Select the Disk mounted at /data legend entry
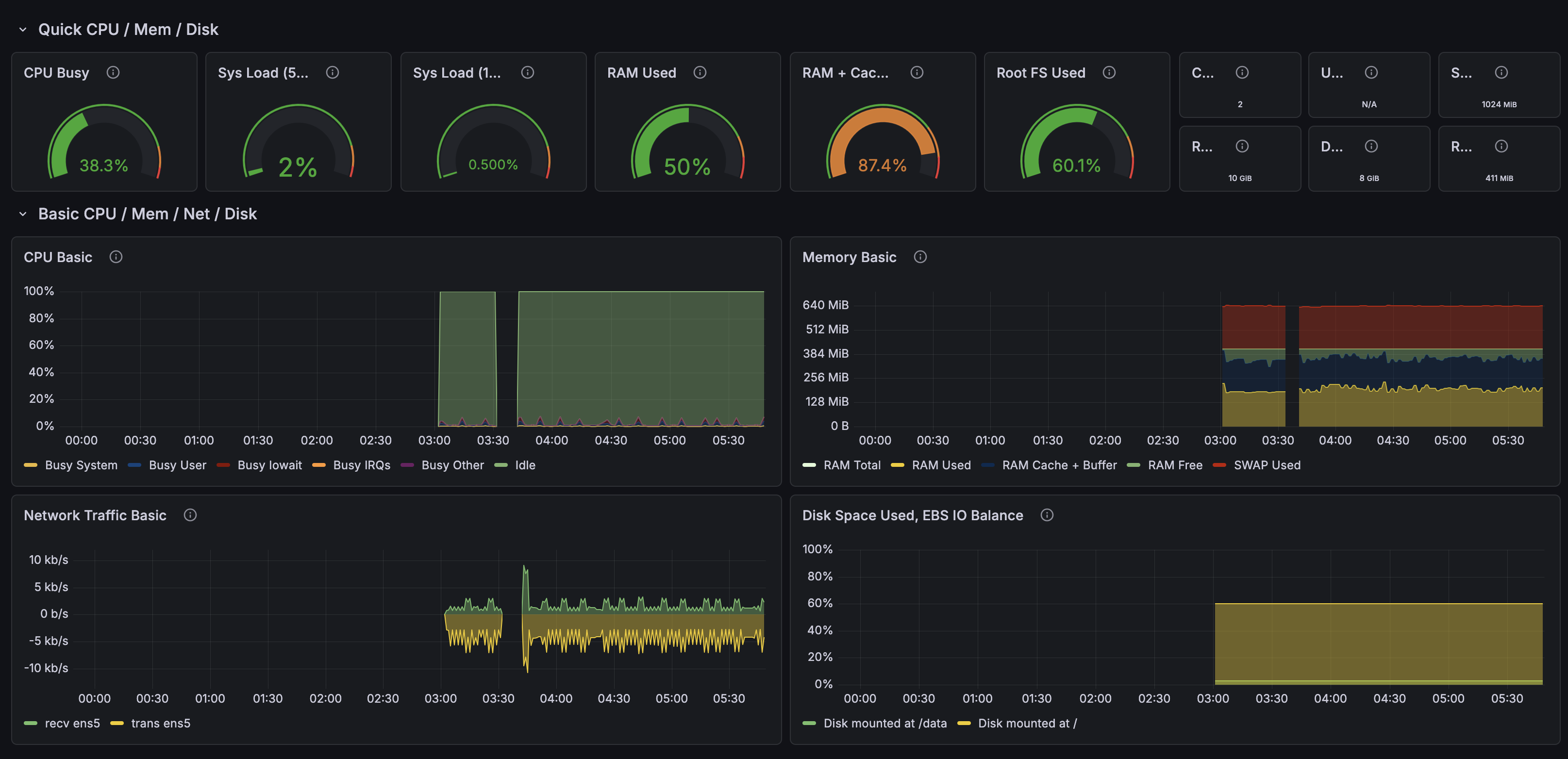Viewport: 1568px width, 759px height. click(x=884, y=723)
